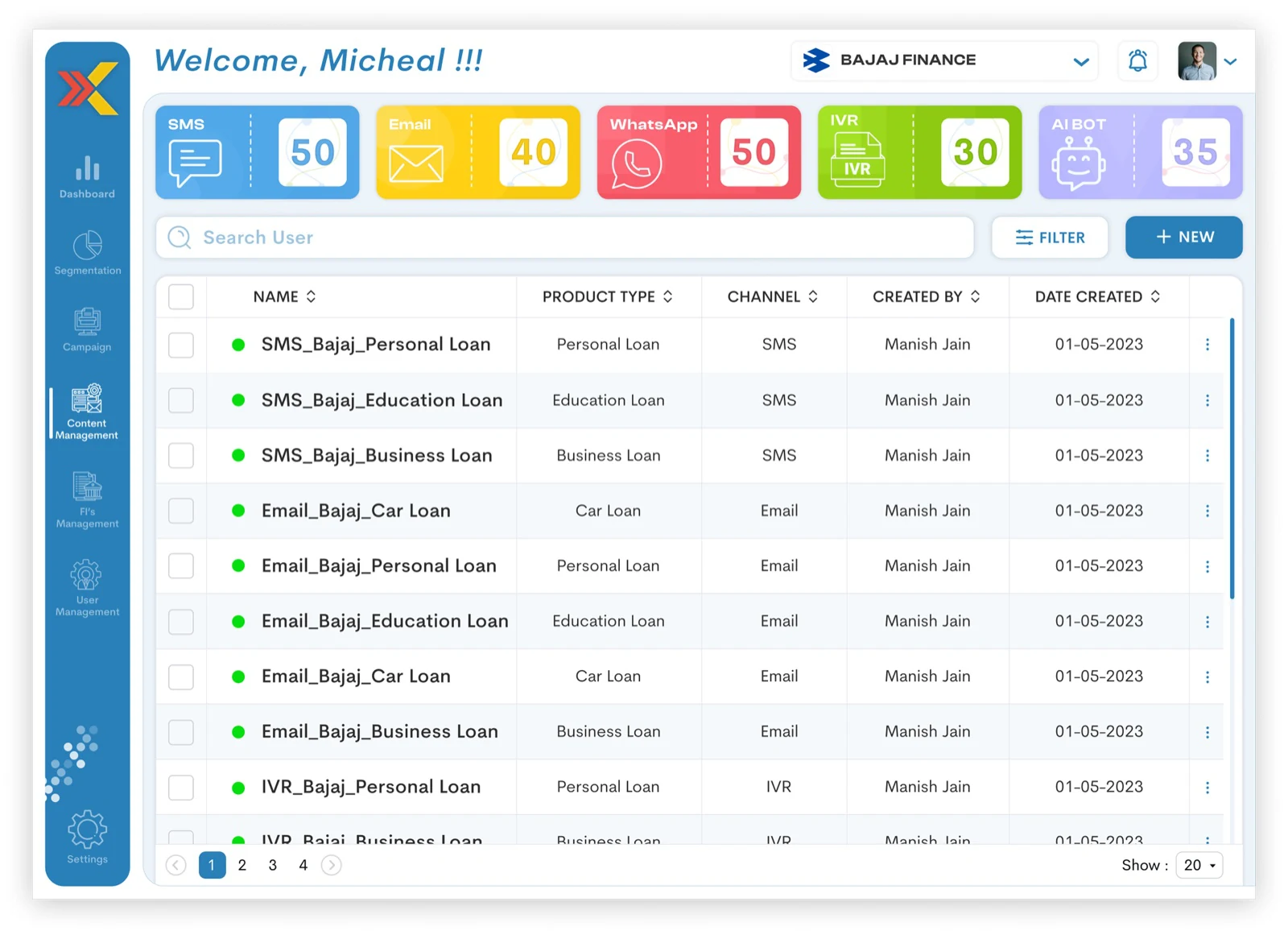This screenshot has width=1288, height=935.
Task: Open the user profile avatar menu
Action: click(x=1206, y=61)
